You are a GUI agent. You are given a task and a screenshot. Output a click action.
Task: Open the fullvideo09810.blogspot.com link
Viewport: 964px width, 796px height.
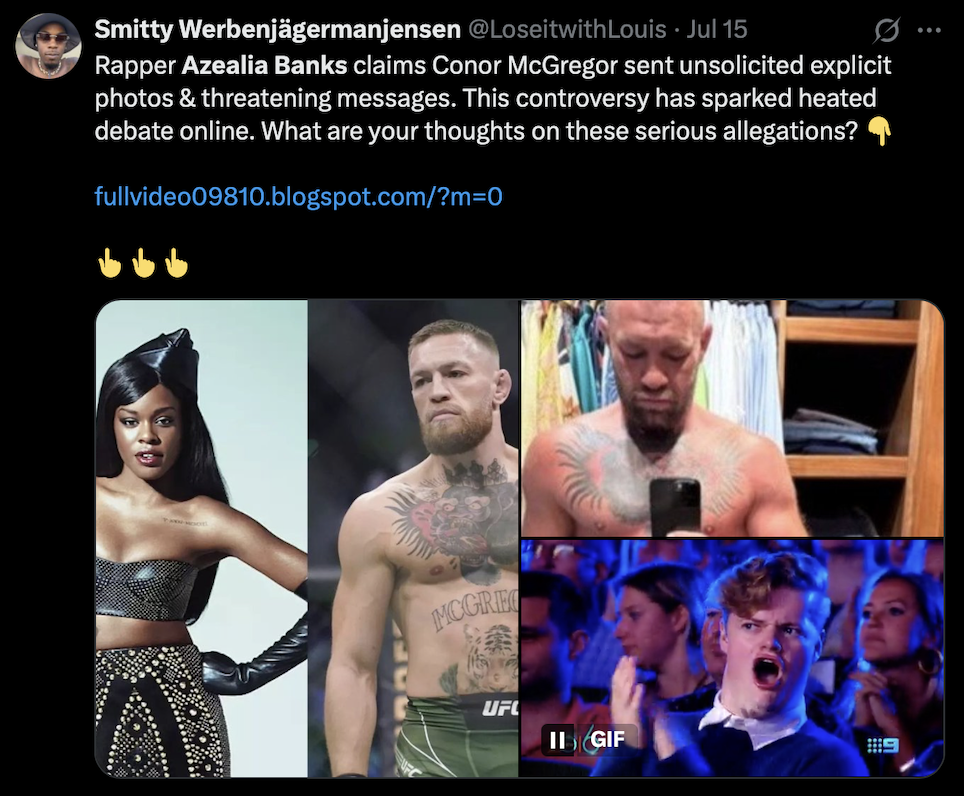298,197
